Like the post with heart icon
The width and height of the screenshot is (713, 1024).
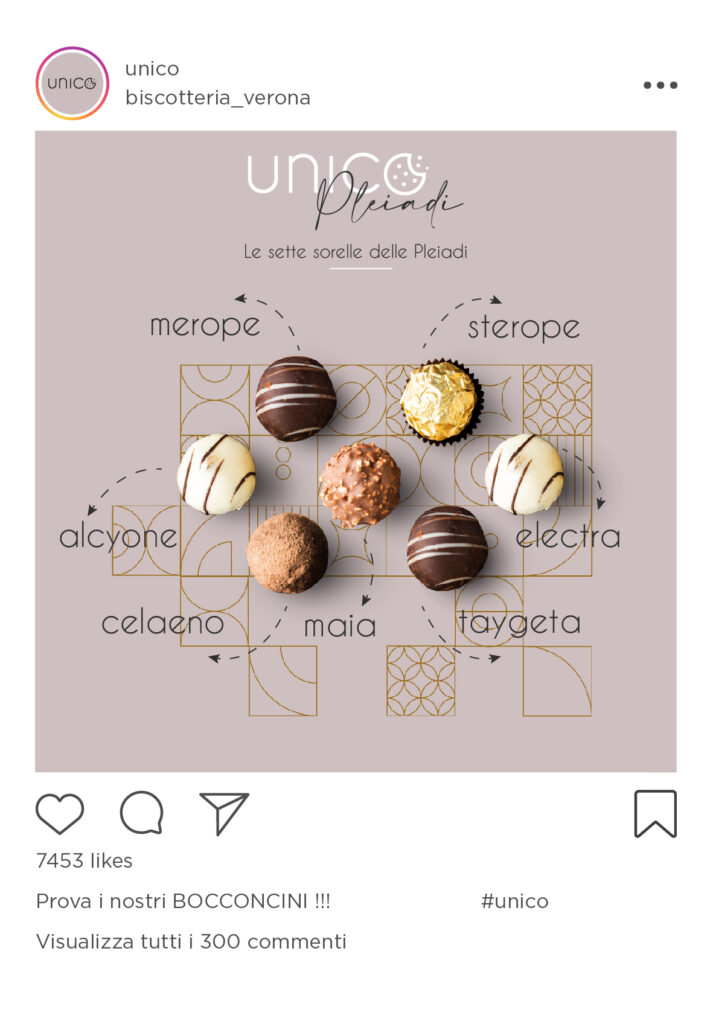click(59, 814)
